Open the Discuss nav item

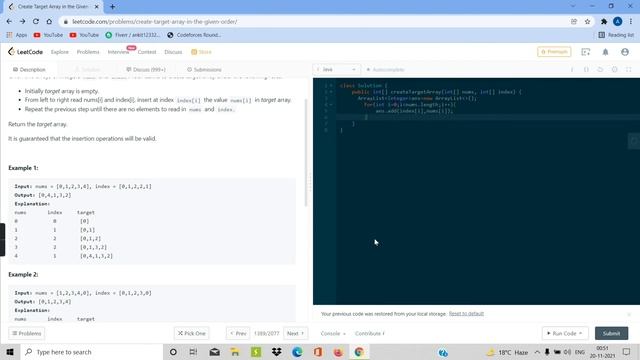point(173,52)
